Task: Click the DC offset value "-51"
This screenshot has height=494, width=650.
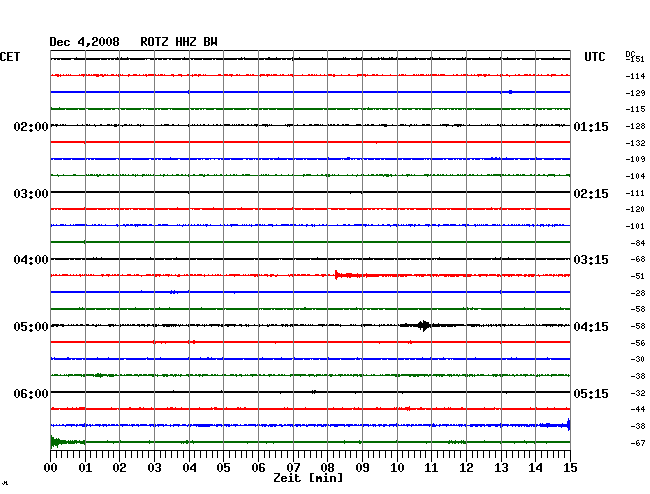Action: click(638, 276)
